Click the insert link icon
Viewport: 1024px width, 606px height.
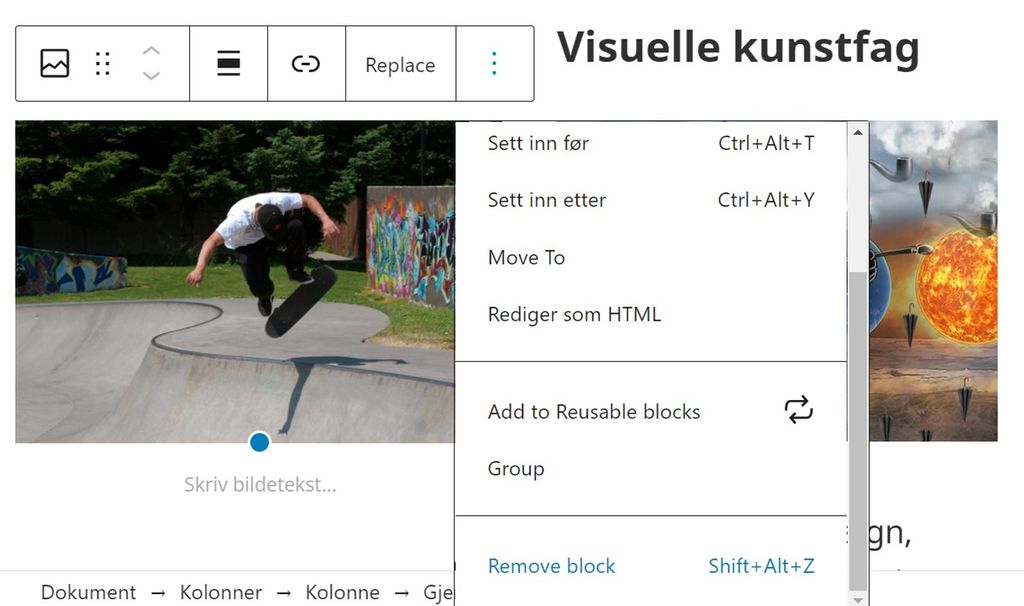click(x=306, y=63)
